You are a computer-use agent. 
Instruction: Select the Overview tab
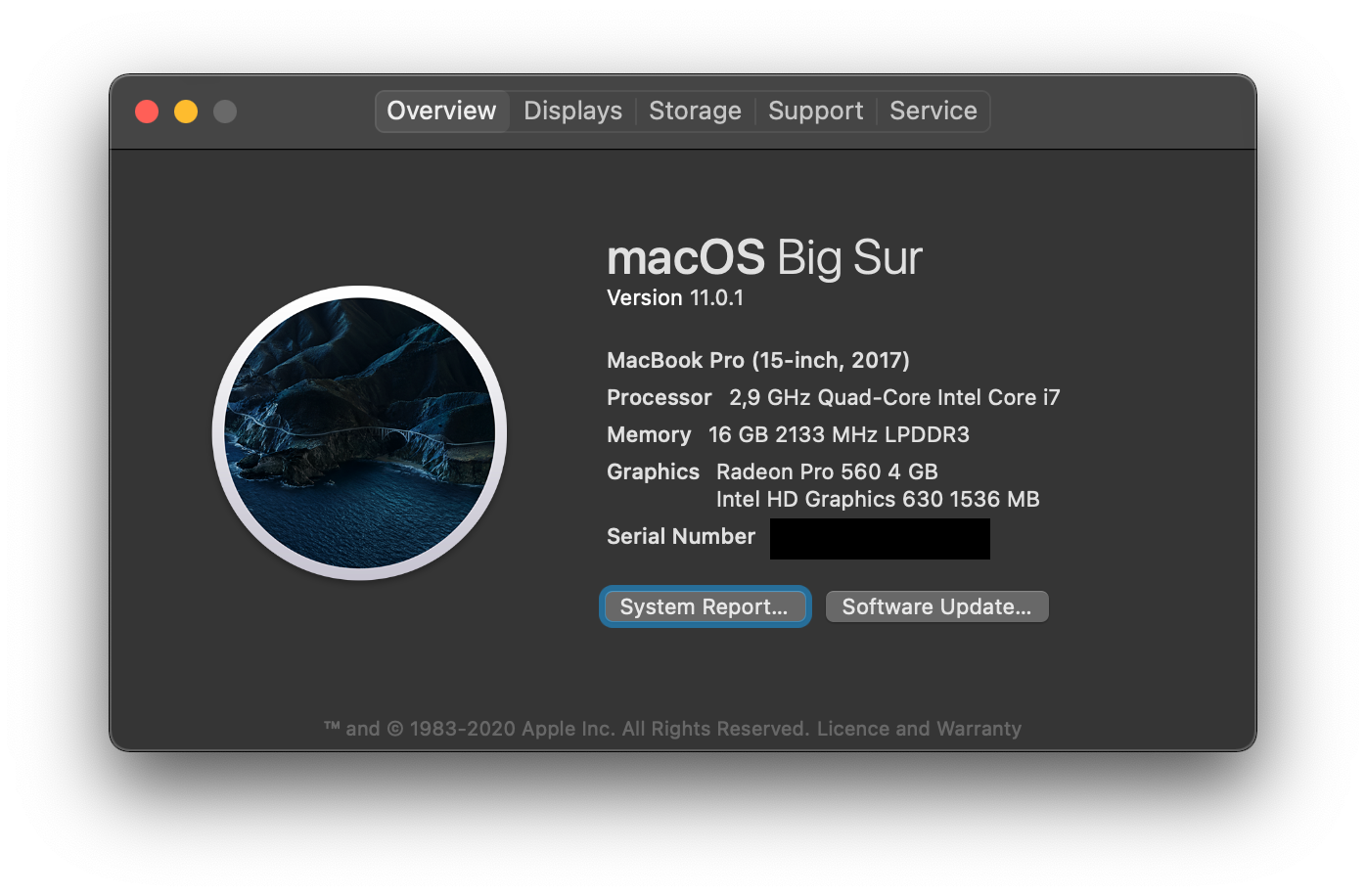tap(441, 111)
